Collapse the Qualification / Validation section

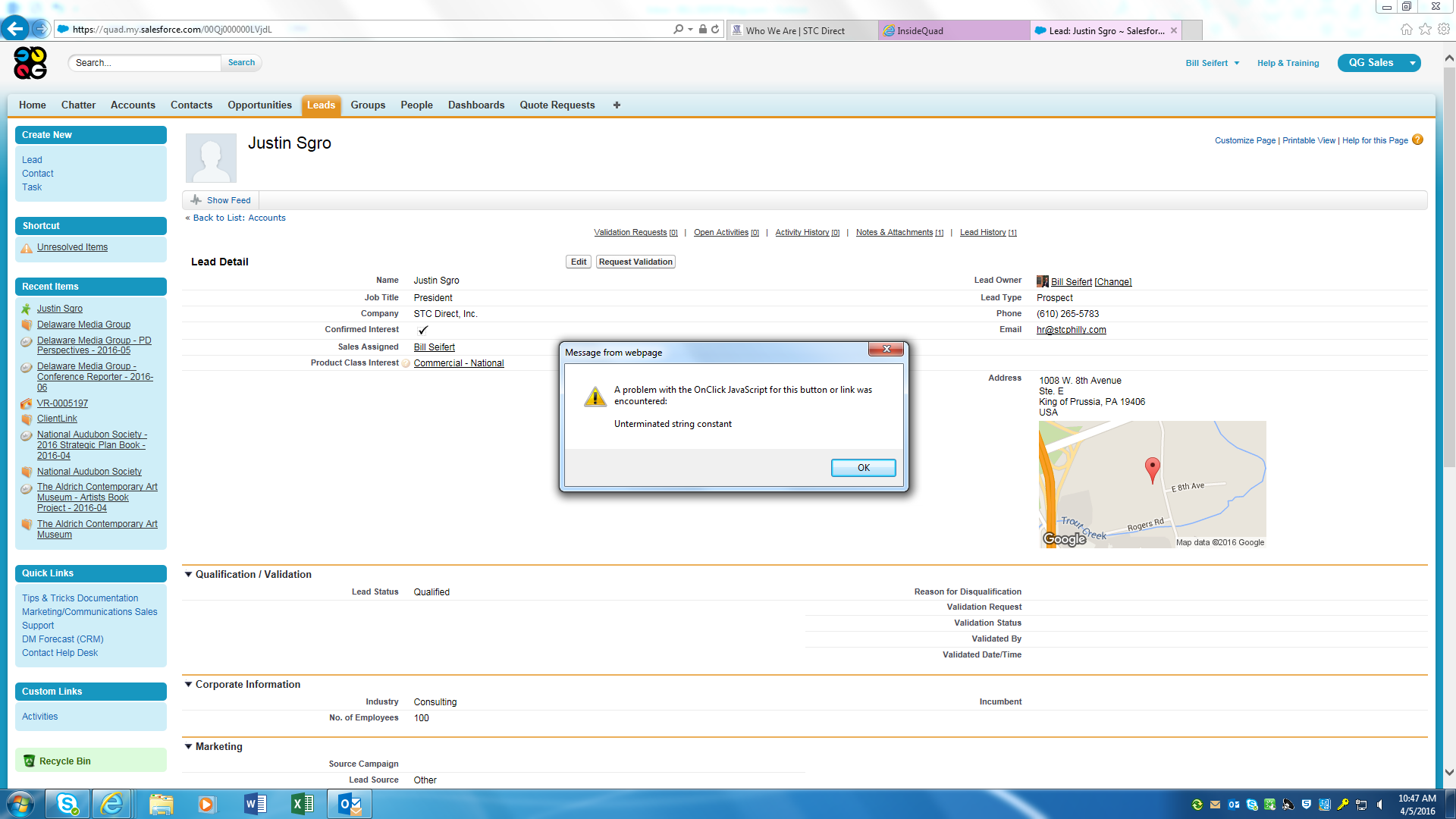[x=188, y=574]
